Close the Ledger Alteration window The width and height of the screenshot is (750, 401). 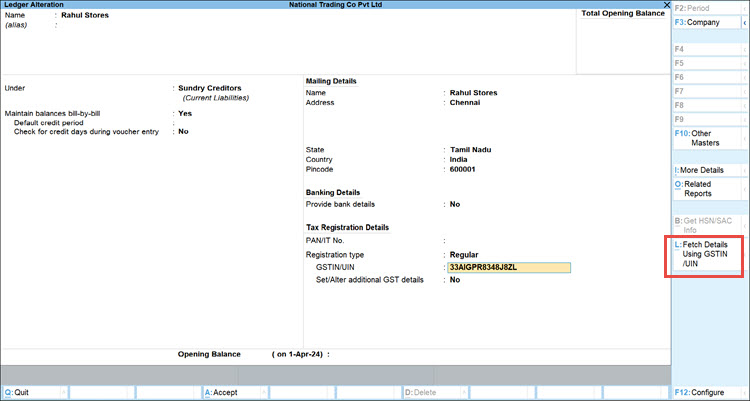click(665, 5)
